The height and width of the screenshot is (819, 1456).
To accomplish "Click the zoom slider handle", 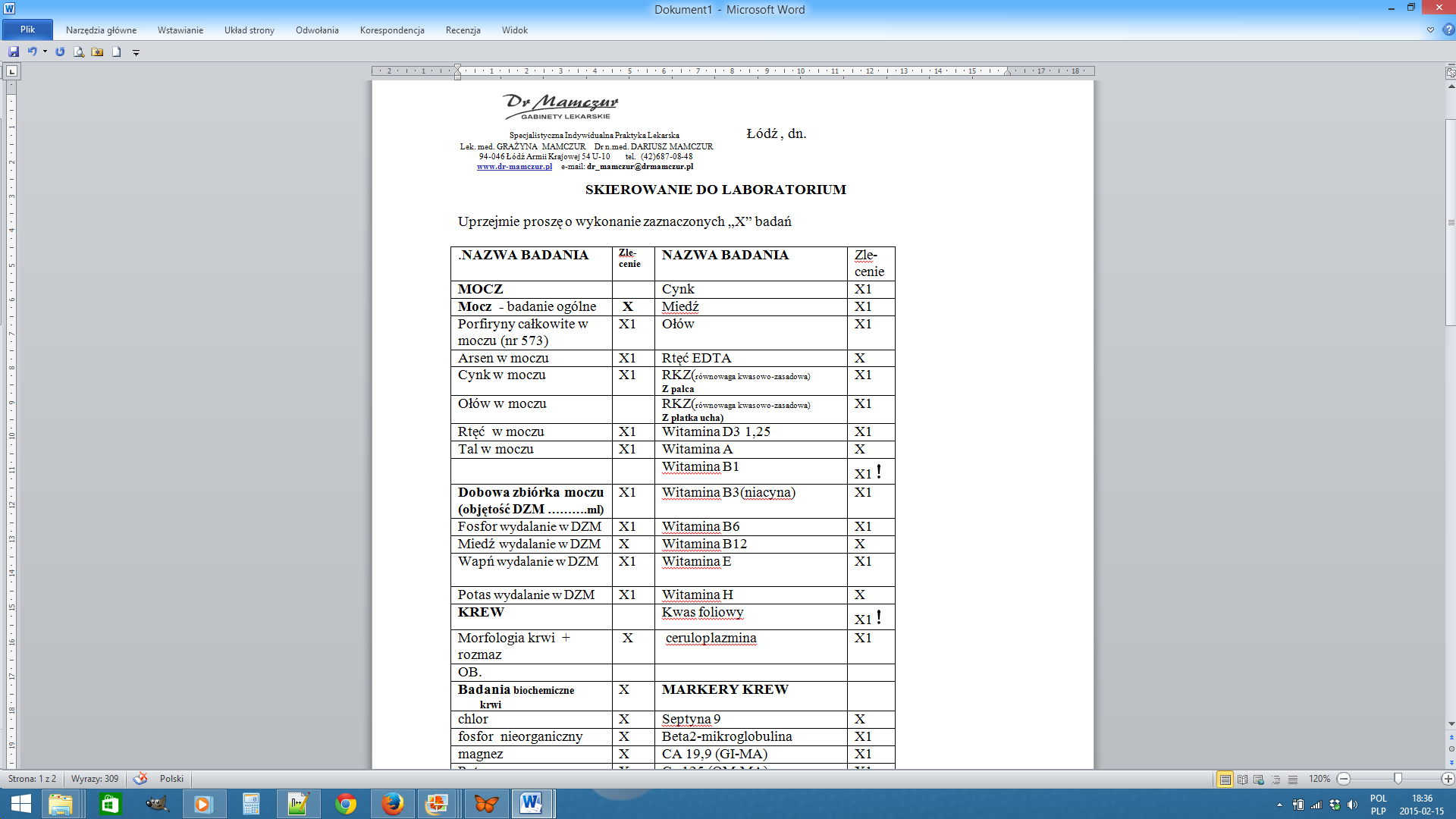I will 1398,779.
